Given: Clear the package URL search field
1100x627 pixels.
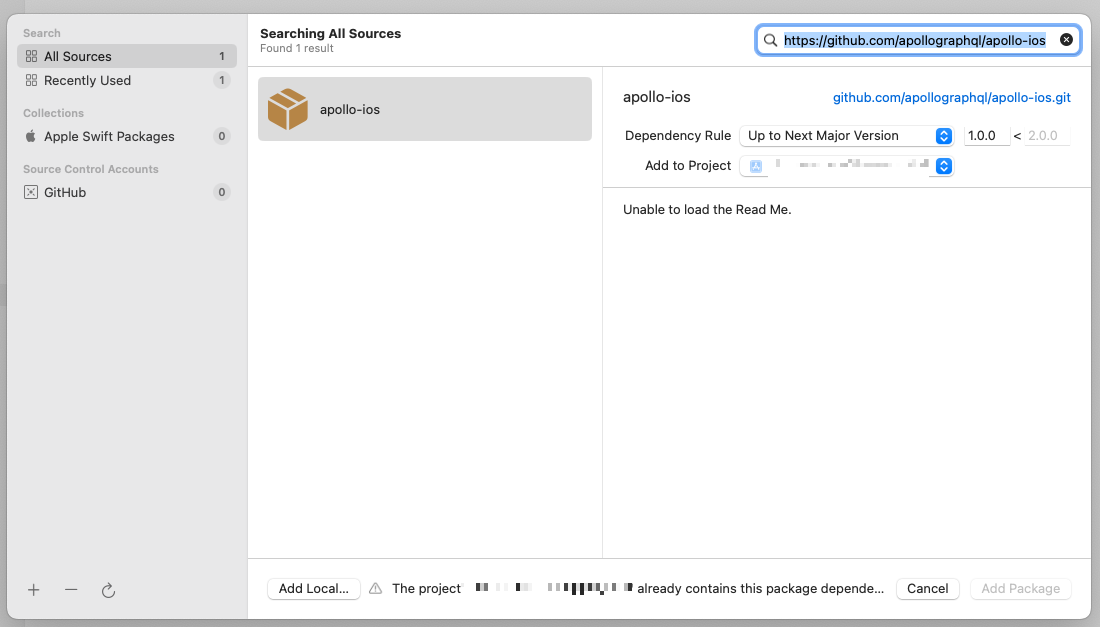Looking at the screenshot, I should (x=1066, y=40).
